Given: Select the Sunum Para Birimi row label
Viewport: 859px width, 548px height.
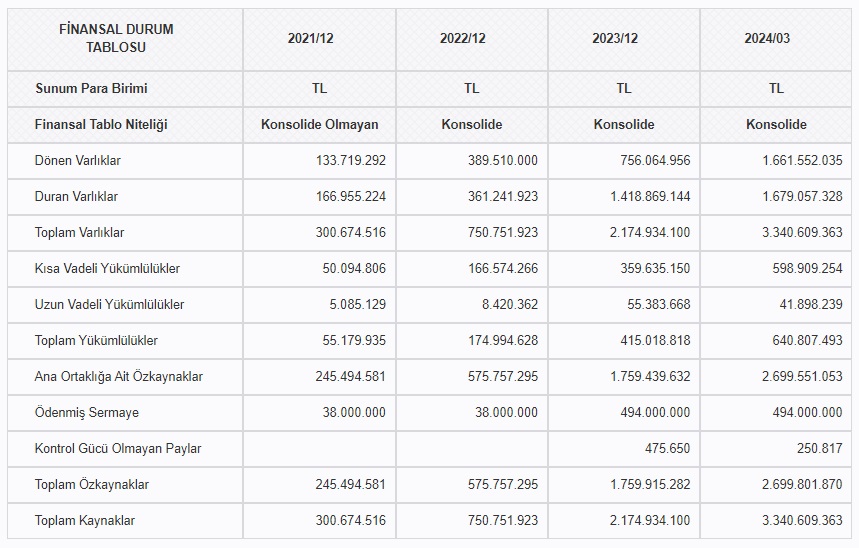Looking at the screenshot, I should pyautogui.click(x=91, y=88).
